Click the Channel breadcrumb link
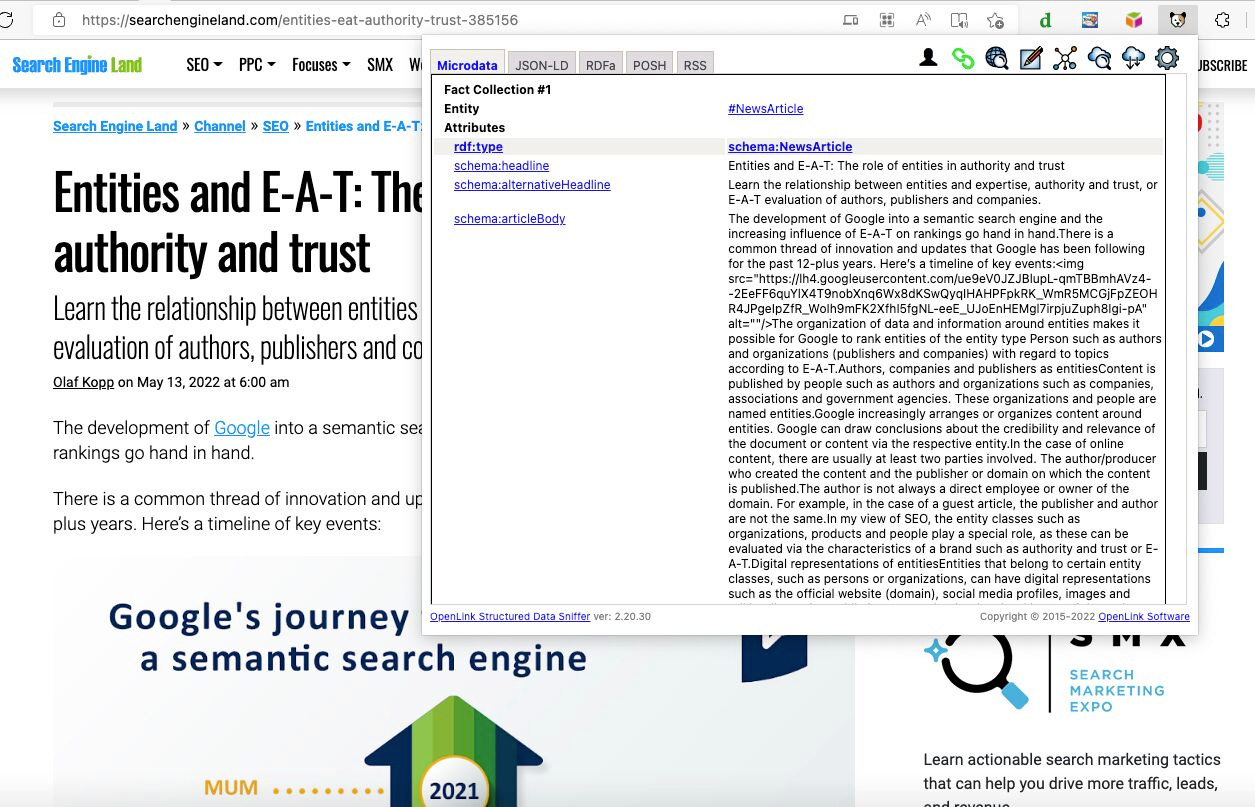 pyautogui.click(x=220, y=126)
